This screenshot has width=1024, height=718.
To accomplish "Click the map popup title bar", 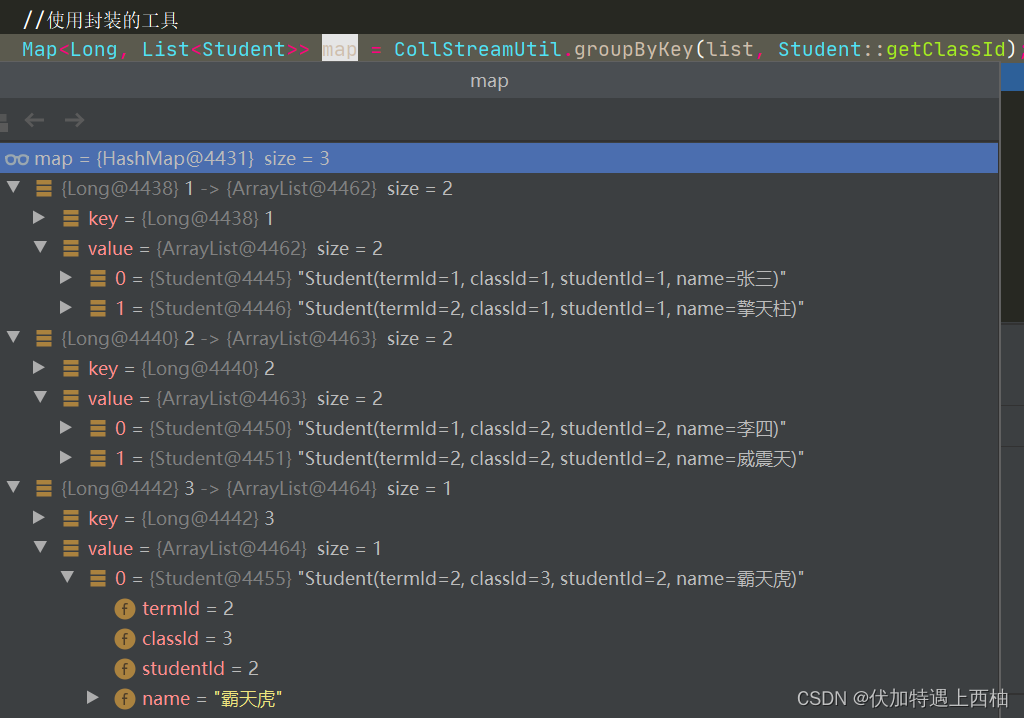I will pos(499,81).
